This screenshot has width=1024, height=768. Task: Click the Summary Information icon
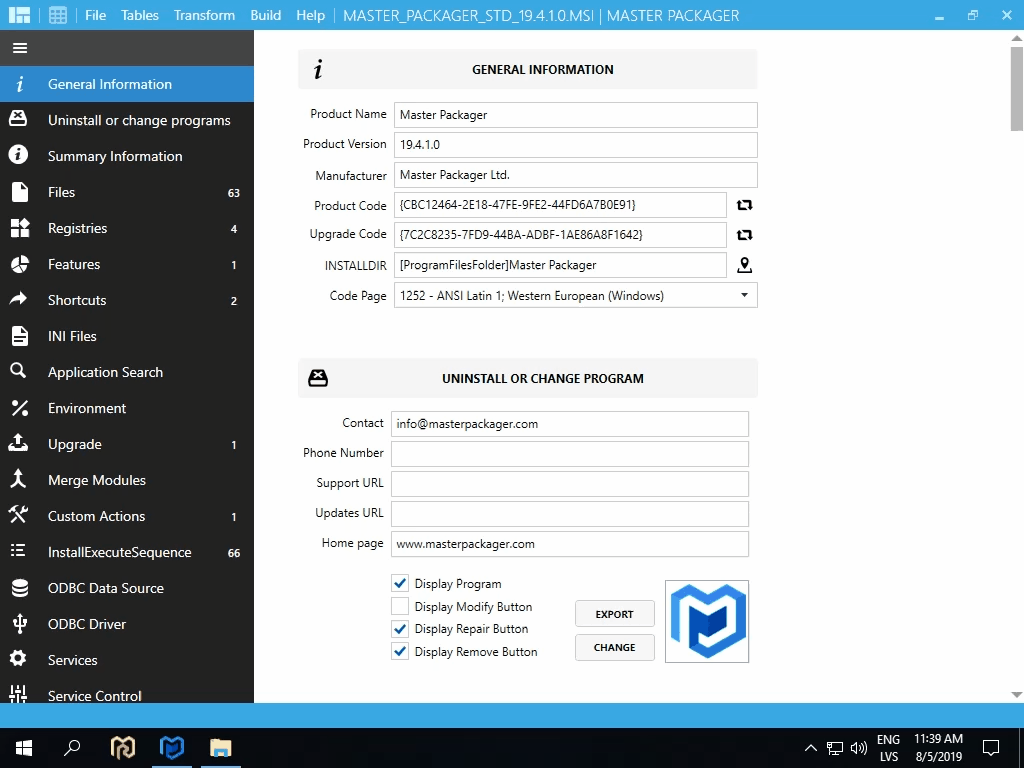(x=18, y=155)
